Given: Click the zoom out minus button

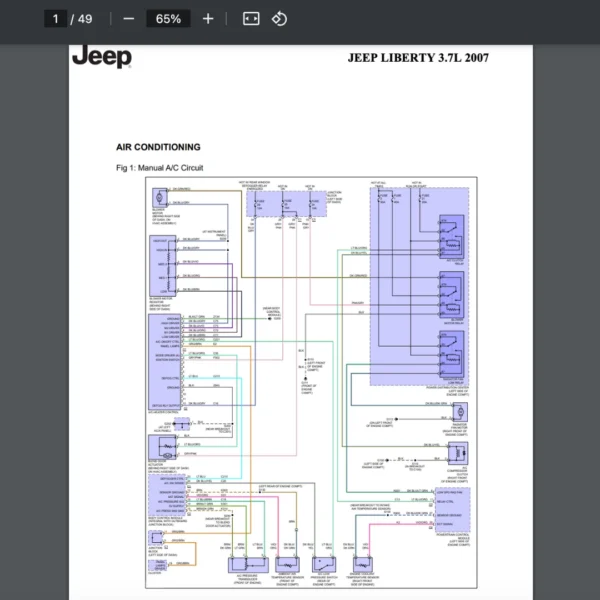Looking at the screenshot, I should (x=128, y=19).
